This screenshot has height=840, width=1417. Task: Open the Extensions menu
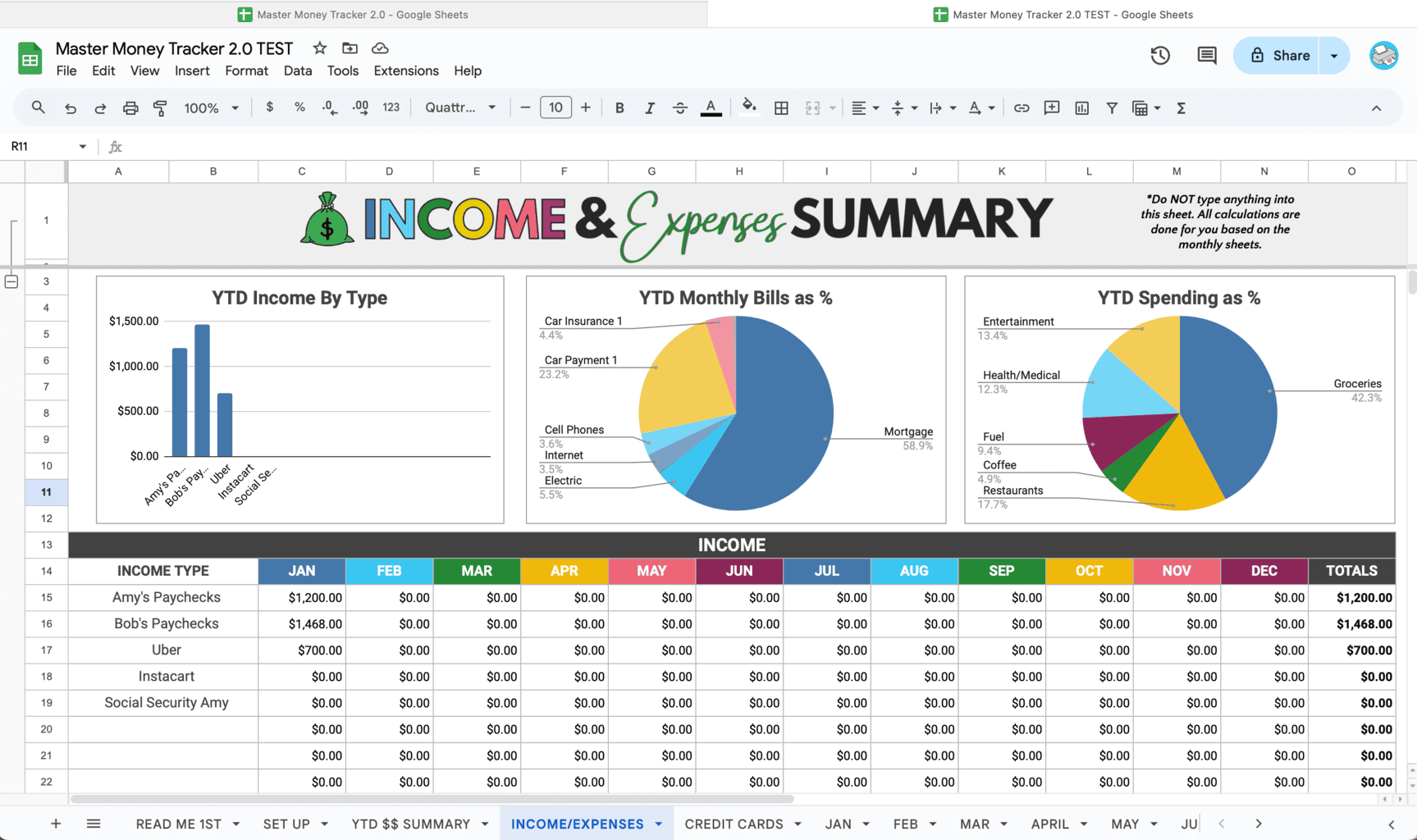click(x=405, y=71)
